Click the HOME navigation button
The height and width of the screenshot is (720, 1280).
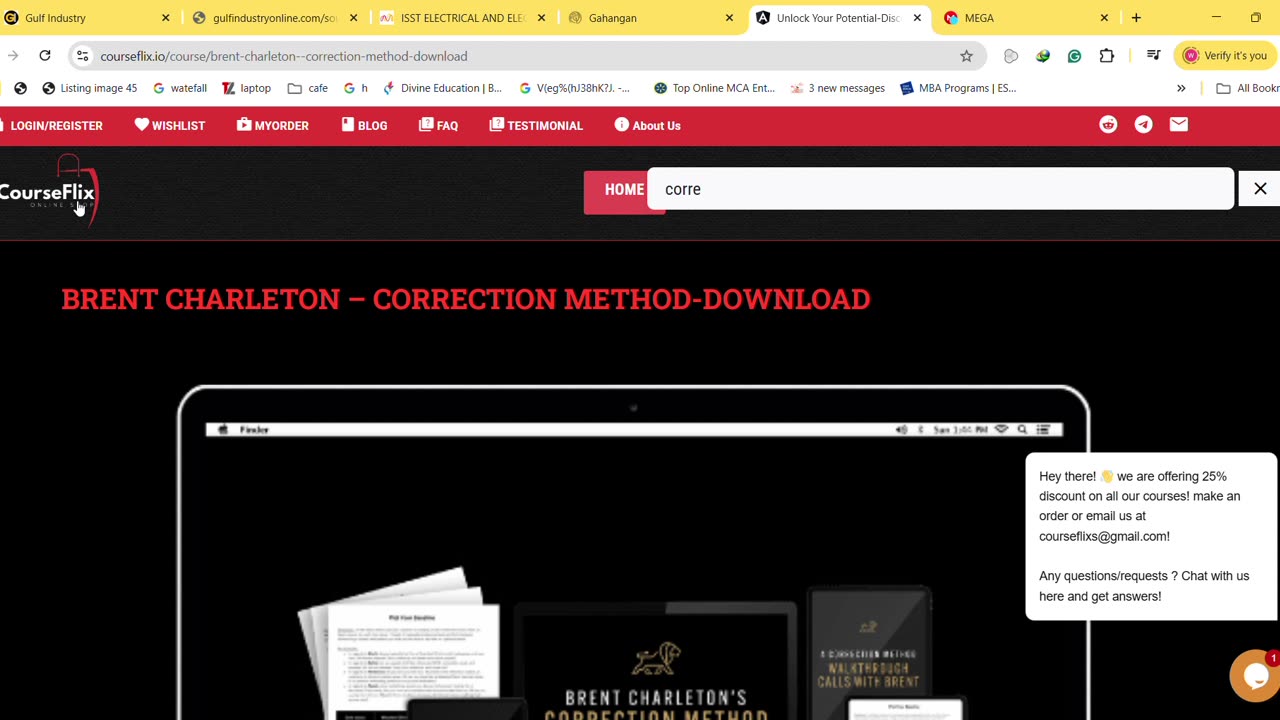coord(624,190)
